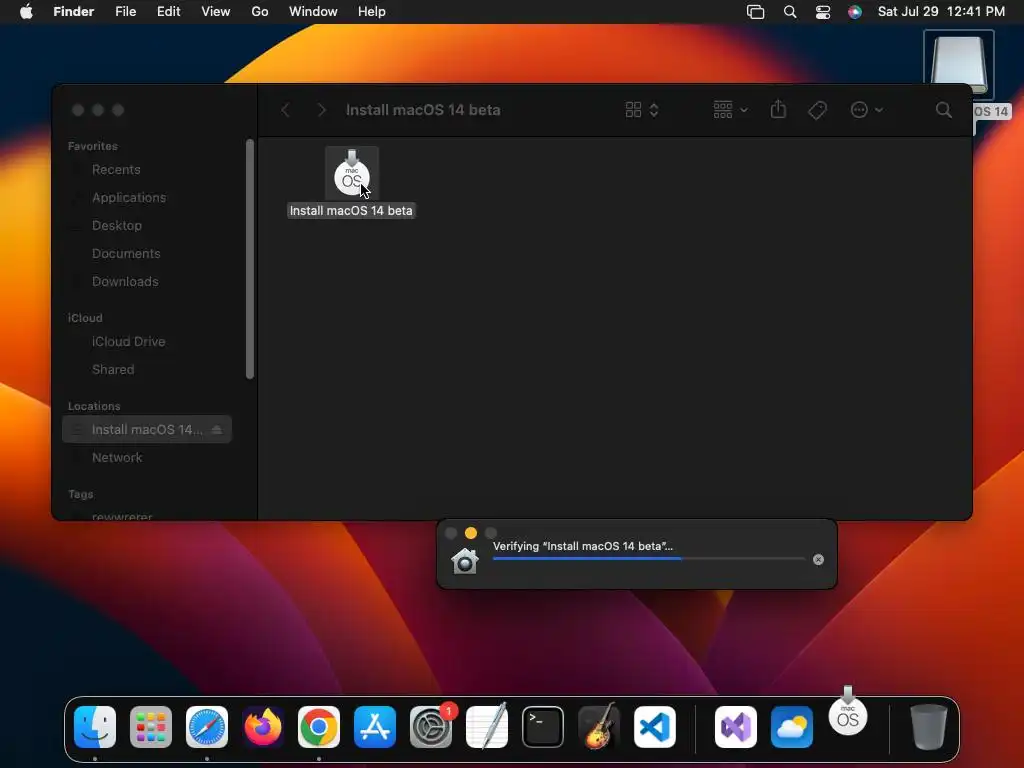Screen dimensions: 1024x768
Task: Open the Action ellipsis menu
Action: (x=867, y=110)
